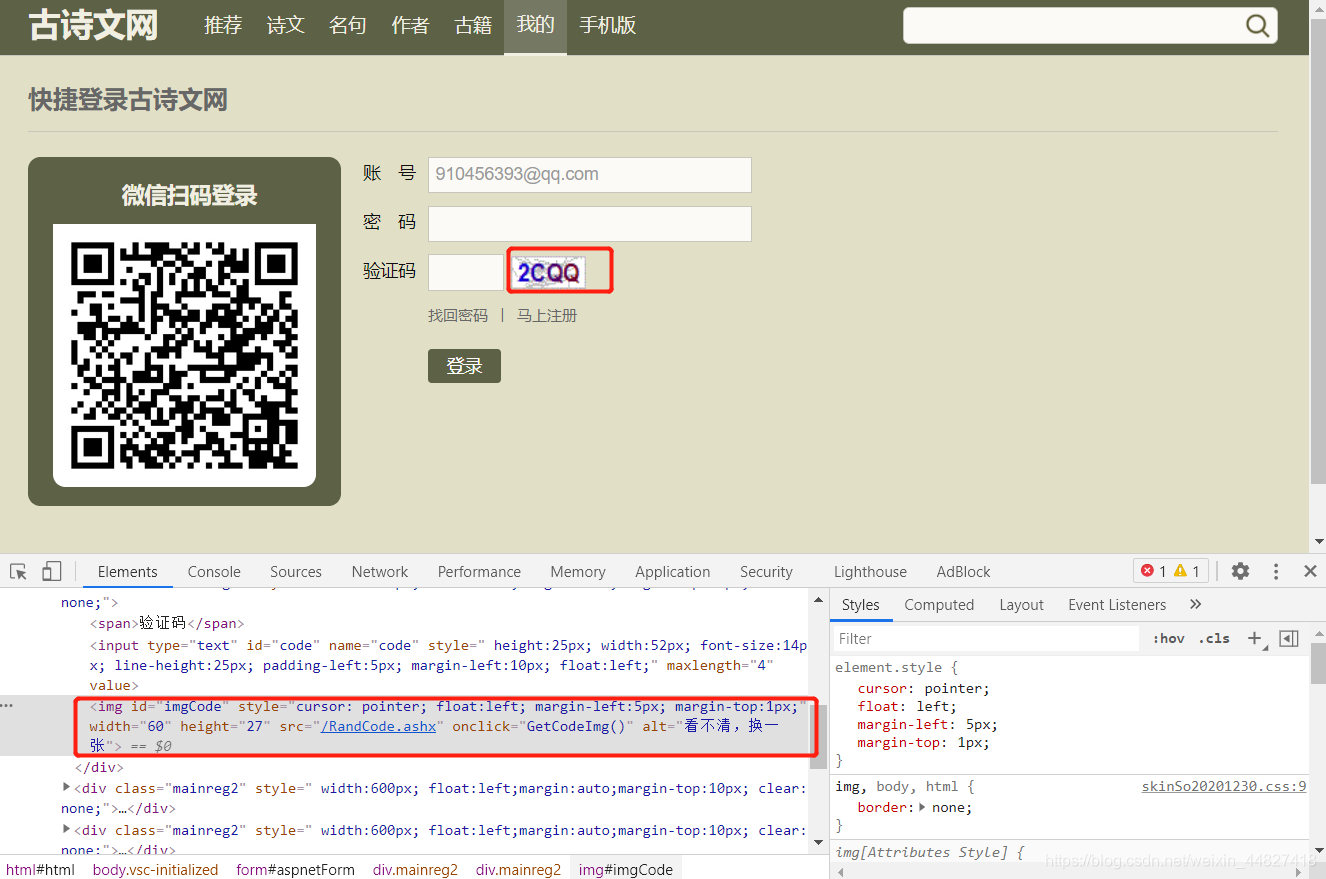Close the DevTools panel
The image size is (1326, 879).
(1310, 571)
